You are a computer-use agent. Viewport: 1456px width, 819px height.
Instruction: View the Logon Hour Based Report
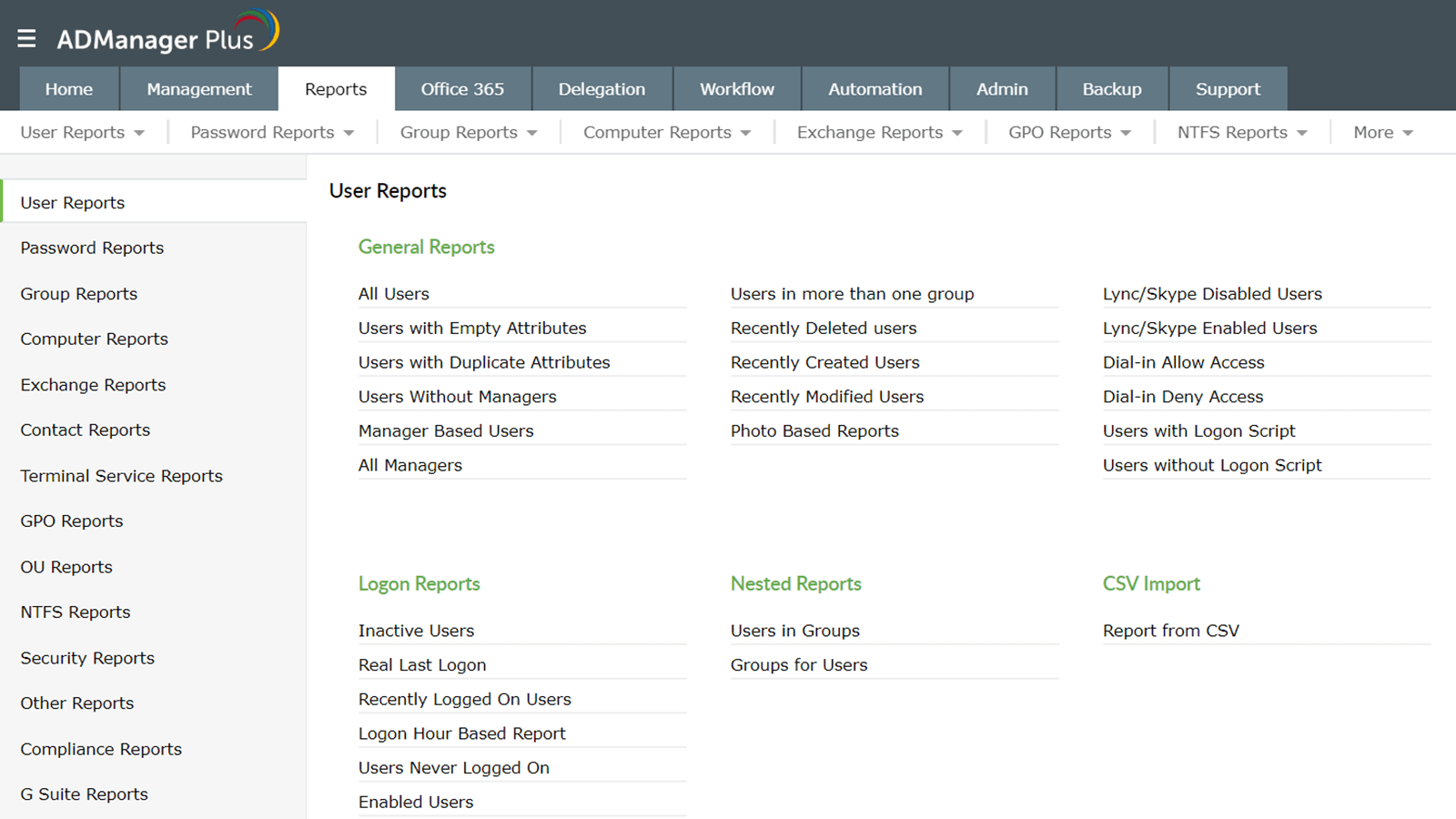pos(462,733)
